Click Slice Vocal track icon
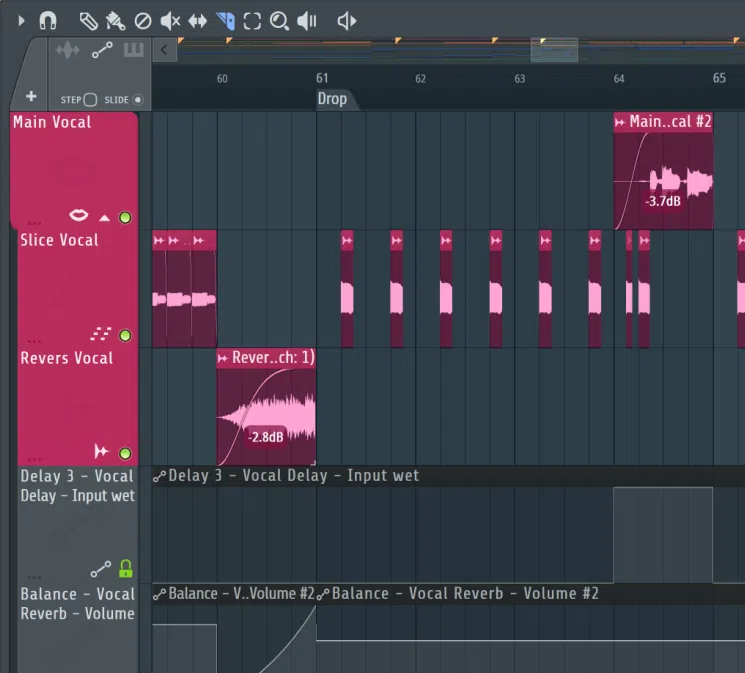 pos(101,334)
